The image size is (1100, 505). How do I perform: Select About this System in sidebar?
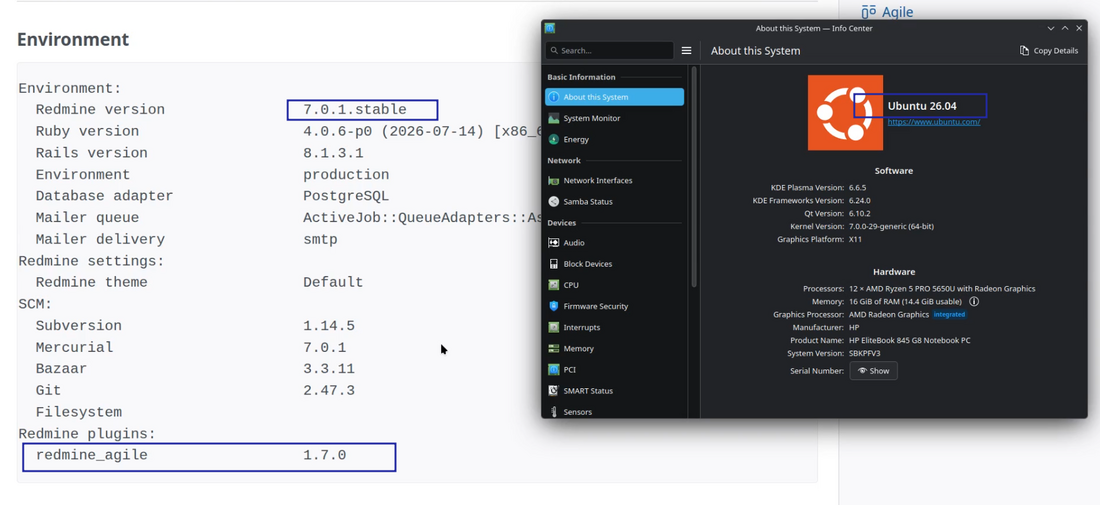[615, 97]
